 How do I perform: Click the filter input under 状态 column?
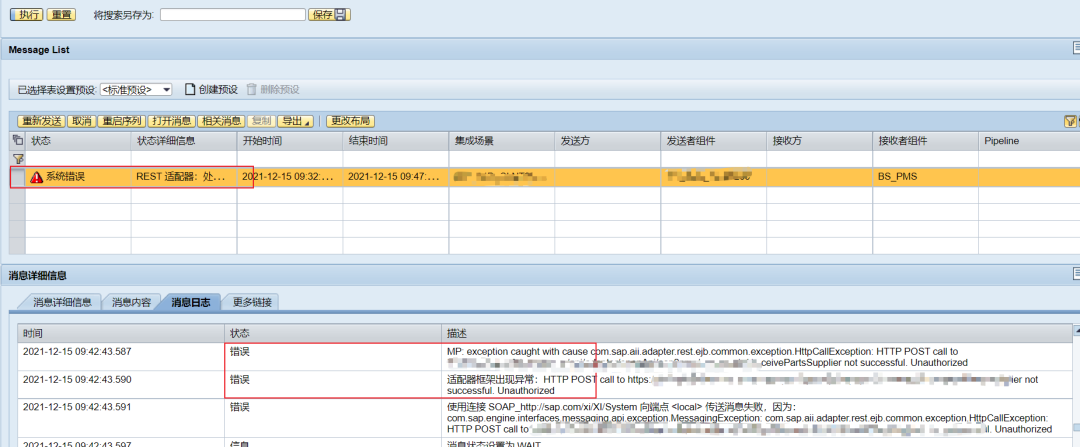point(78,158)
